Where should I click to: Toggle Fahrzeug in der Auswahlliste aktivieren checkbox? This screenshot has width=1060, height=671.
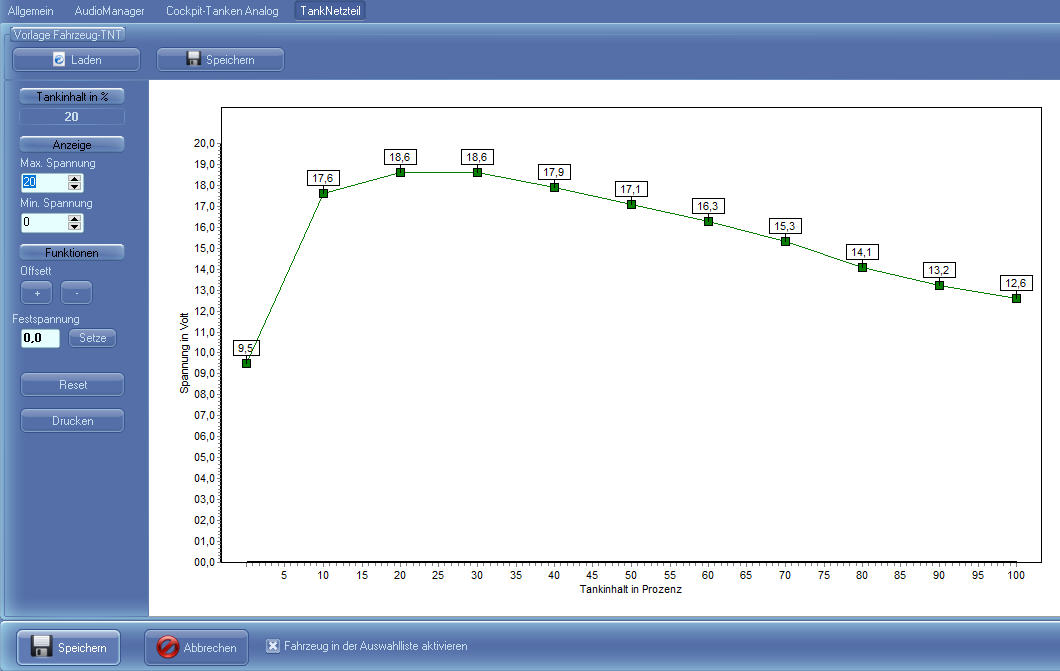[x=273, y=646]
